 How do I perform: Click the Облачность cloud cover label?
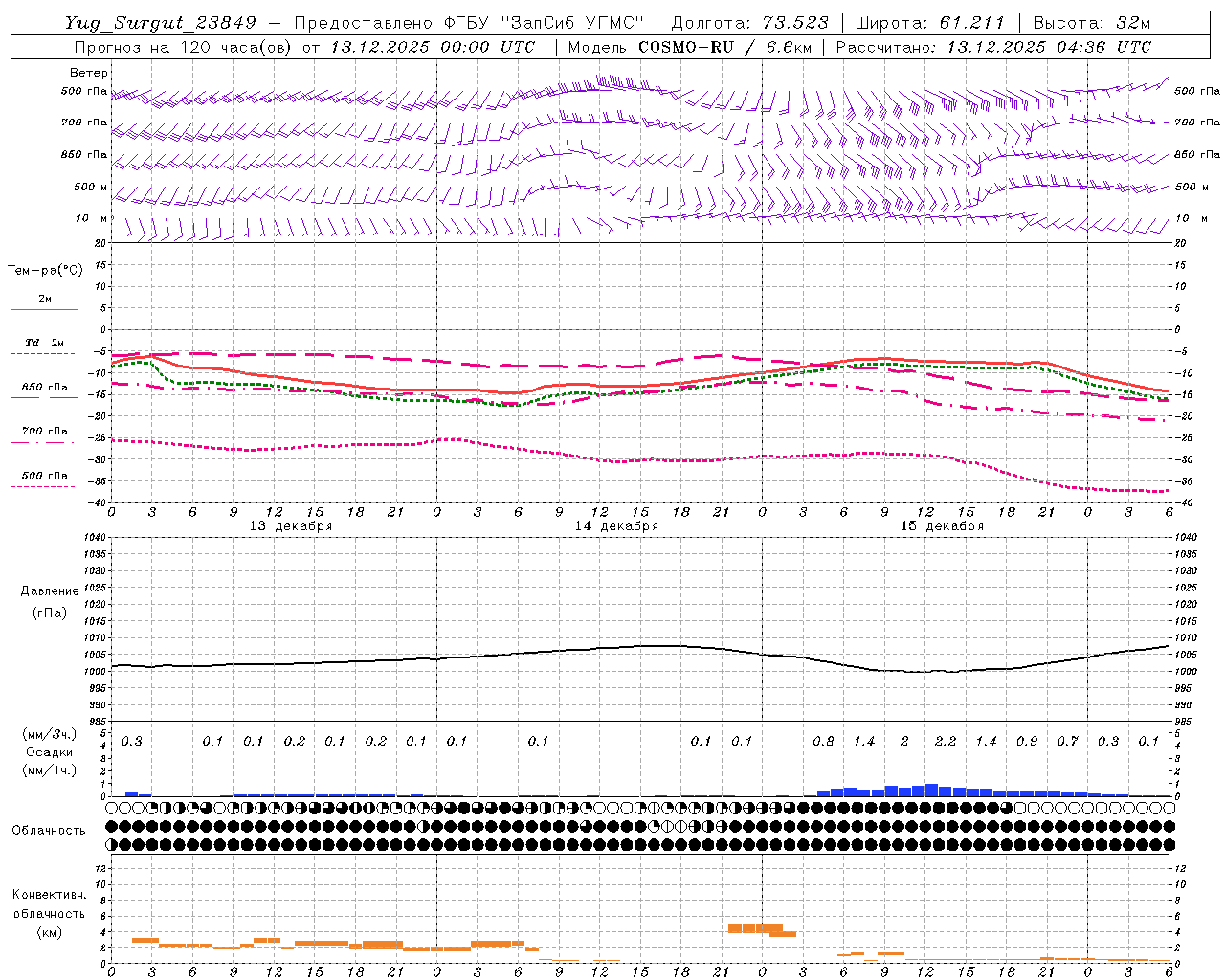[x=49, y=831]
